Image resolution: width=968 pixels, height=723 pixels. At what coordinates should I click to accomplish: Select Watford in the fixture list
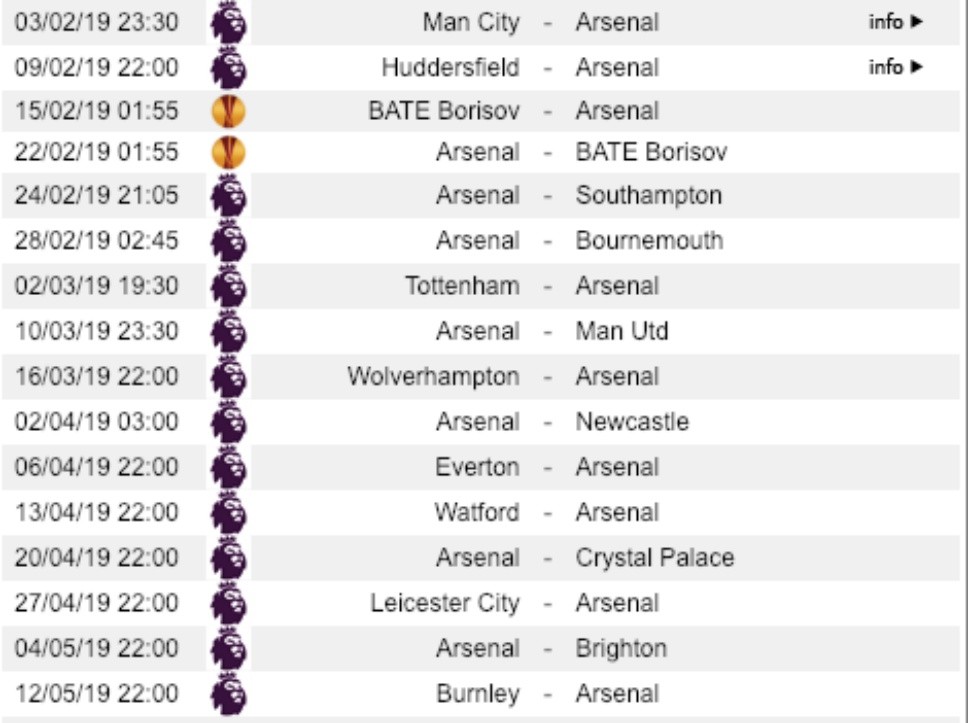476,513
